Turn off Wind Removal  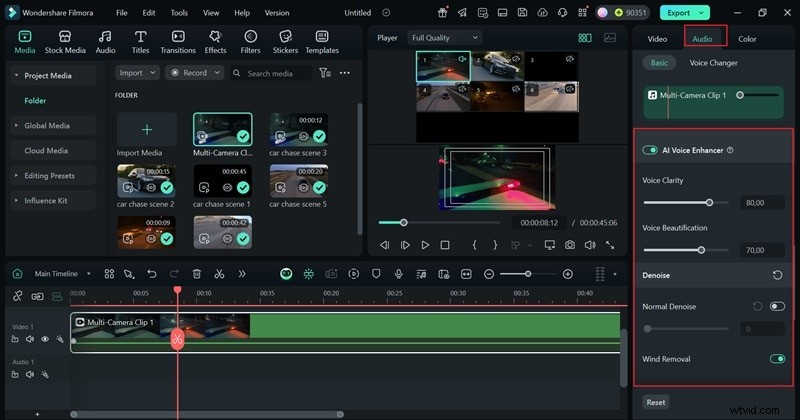tap(776, 359)
